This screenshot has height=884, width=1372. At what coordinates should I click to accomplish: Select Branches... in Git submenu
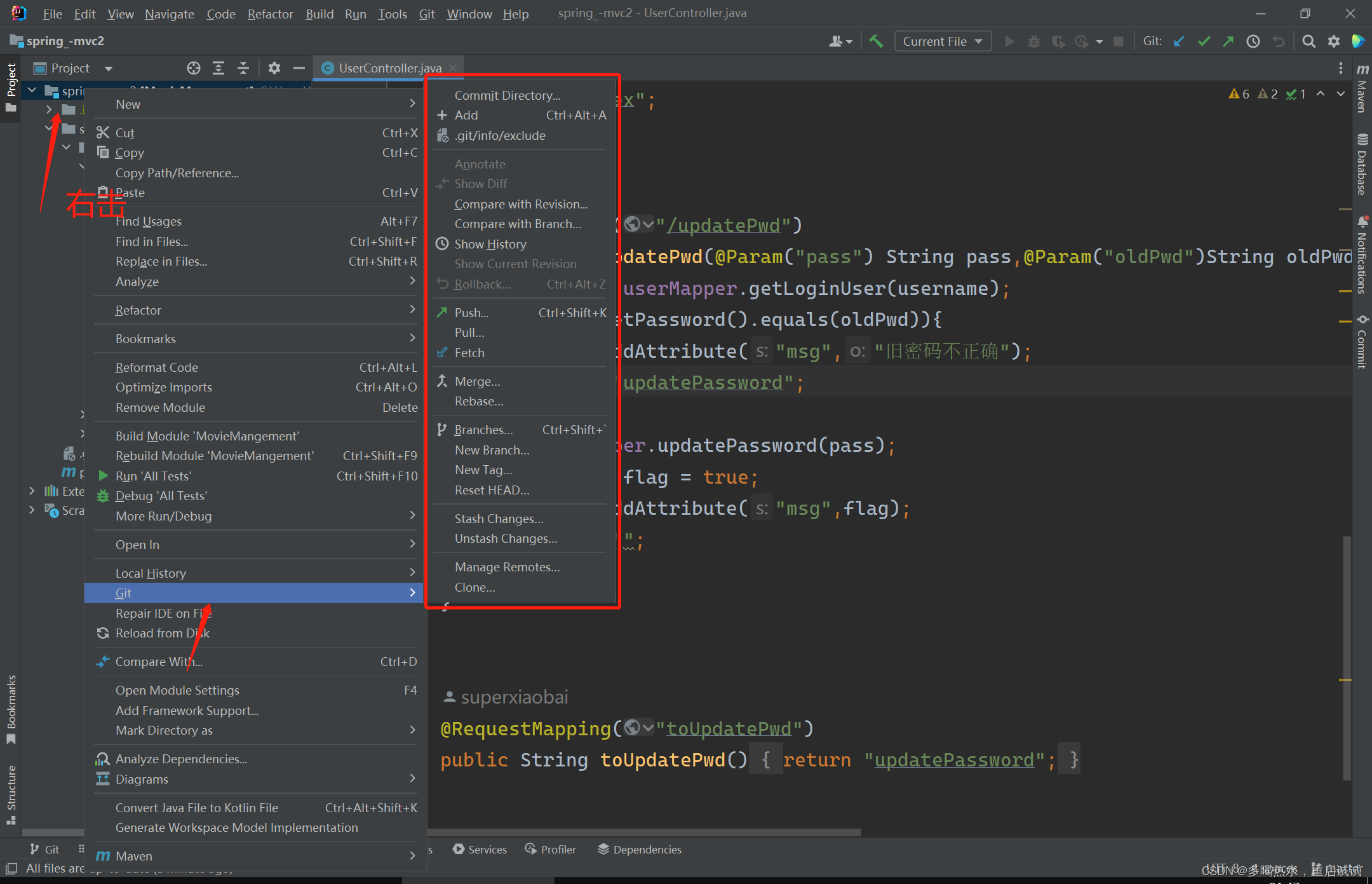click(x=520, y=430)
